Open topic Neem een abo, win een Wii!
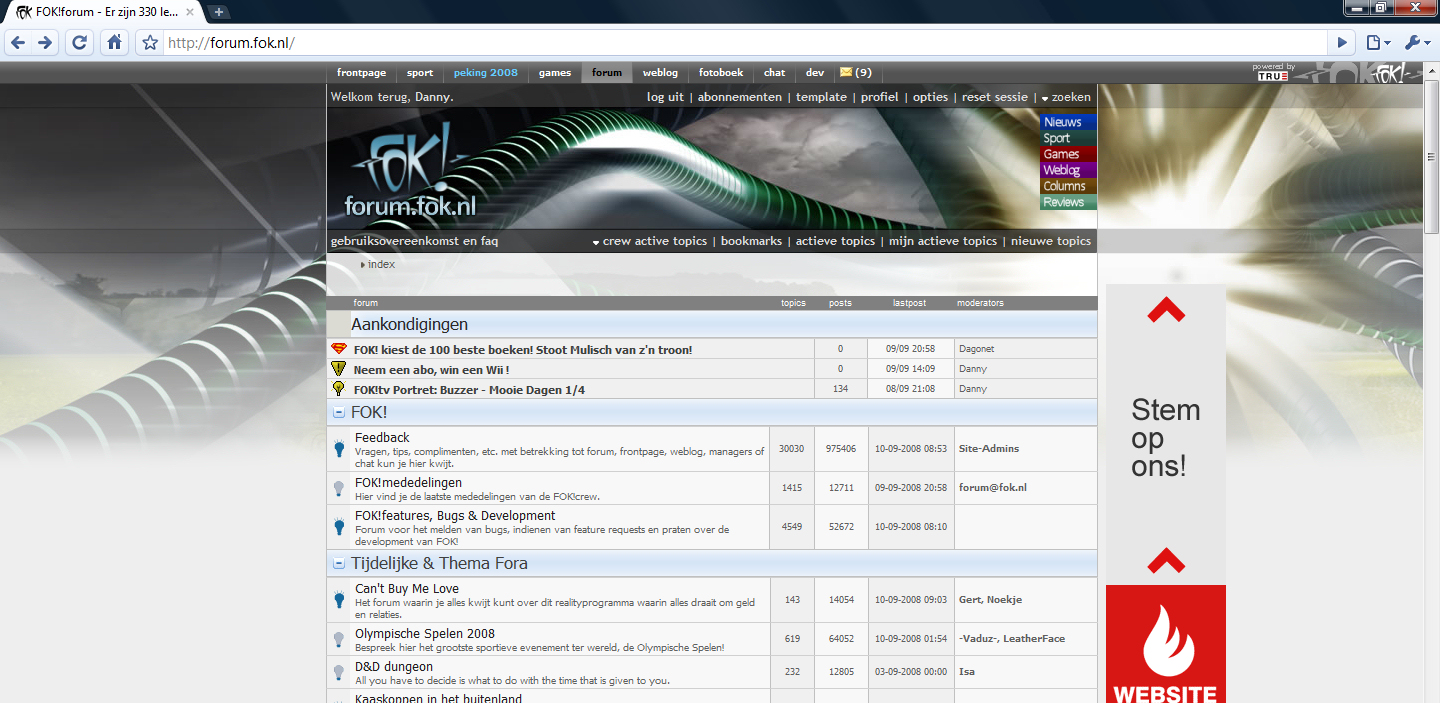 tap(432, 369)
